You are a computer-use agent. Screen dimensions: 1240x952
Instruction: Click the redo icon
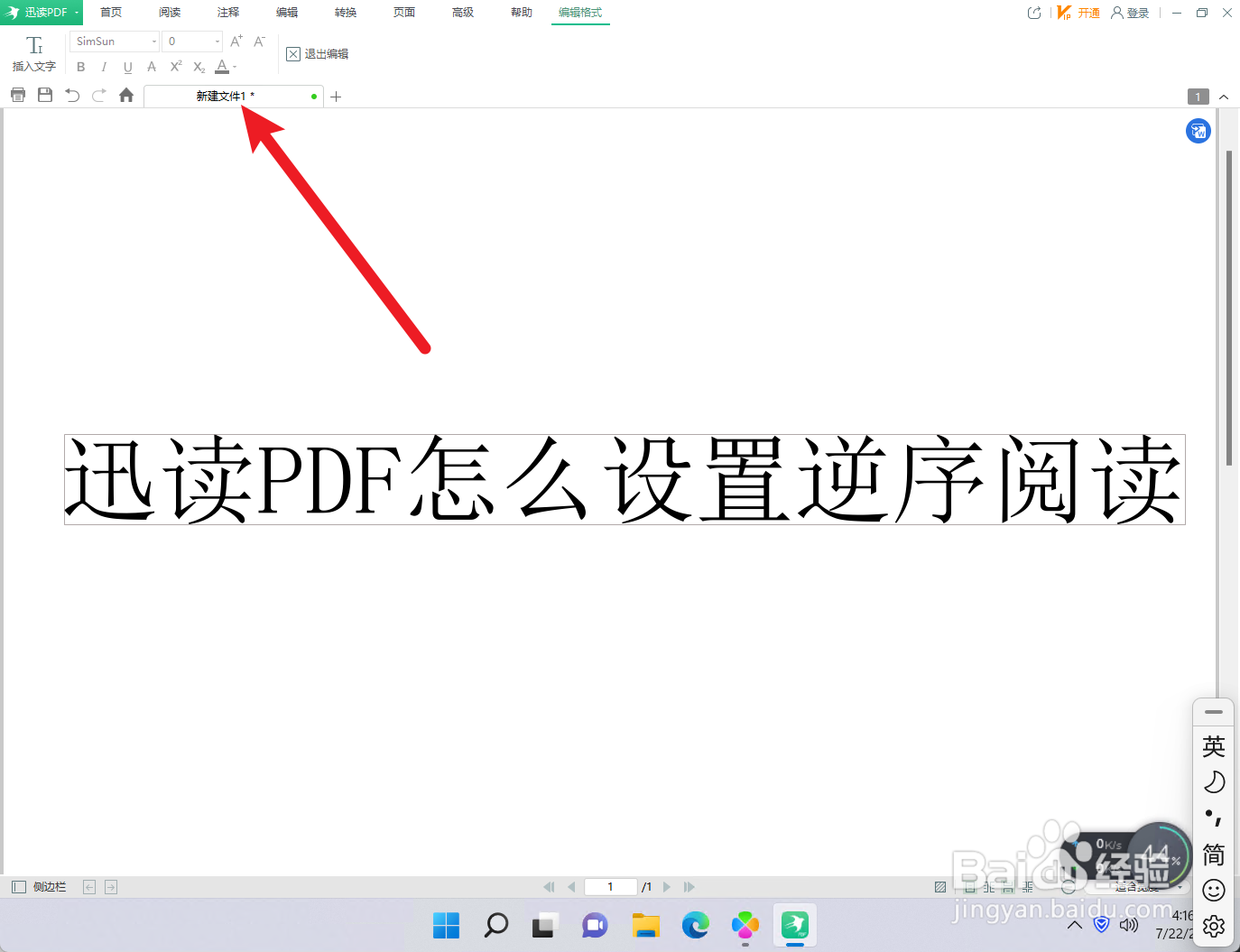tap(99, 95)
